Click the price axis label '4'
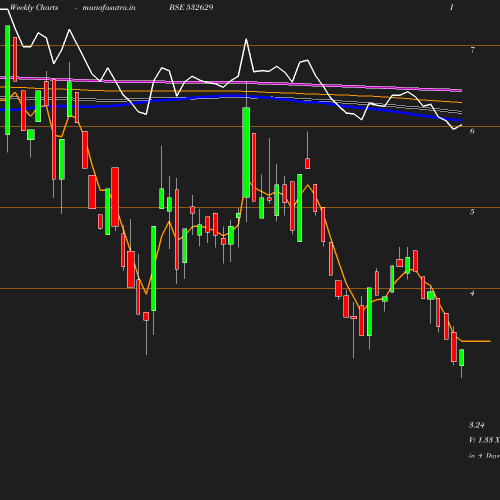The width and height of the screenshot is (500, 500). pos(472,293)
